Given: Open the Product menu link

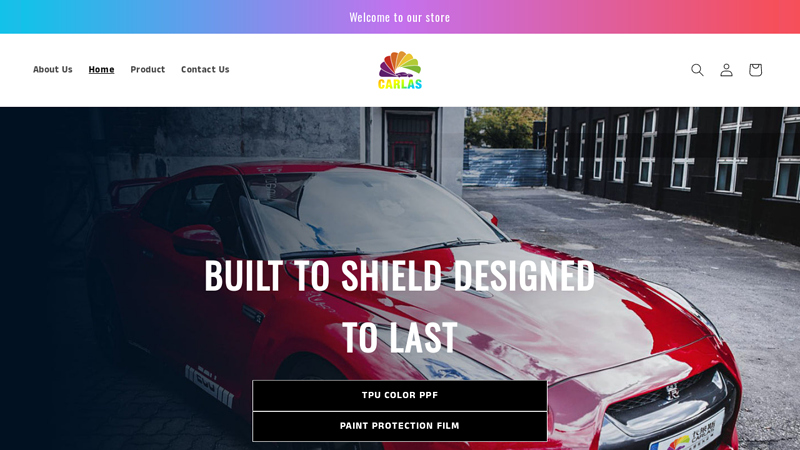Looking at the screenshot, I should pyautogui.click(x=147, y=69).
